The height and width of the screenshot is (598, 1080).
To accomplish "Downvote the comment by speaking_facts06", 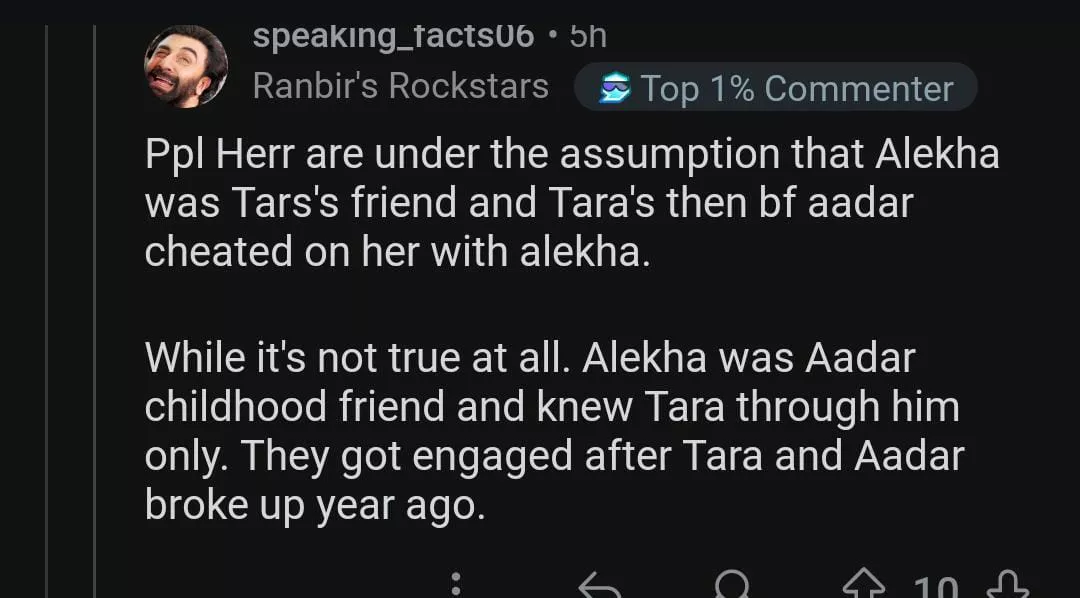I will [x=1006, y=586].
